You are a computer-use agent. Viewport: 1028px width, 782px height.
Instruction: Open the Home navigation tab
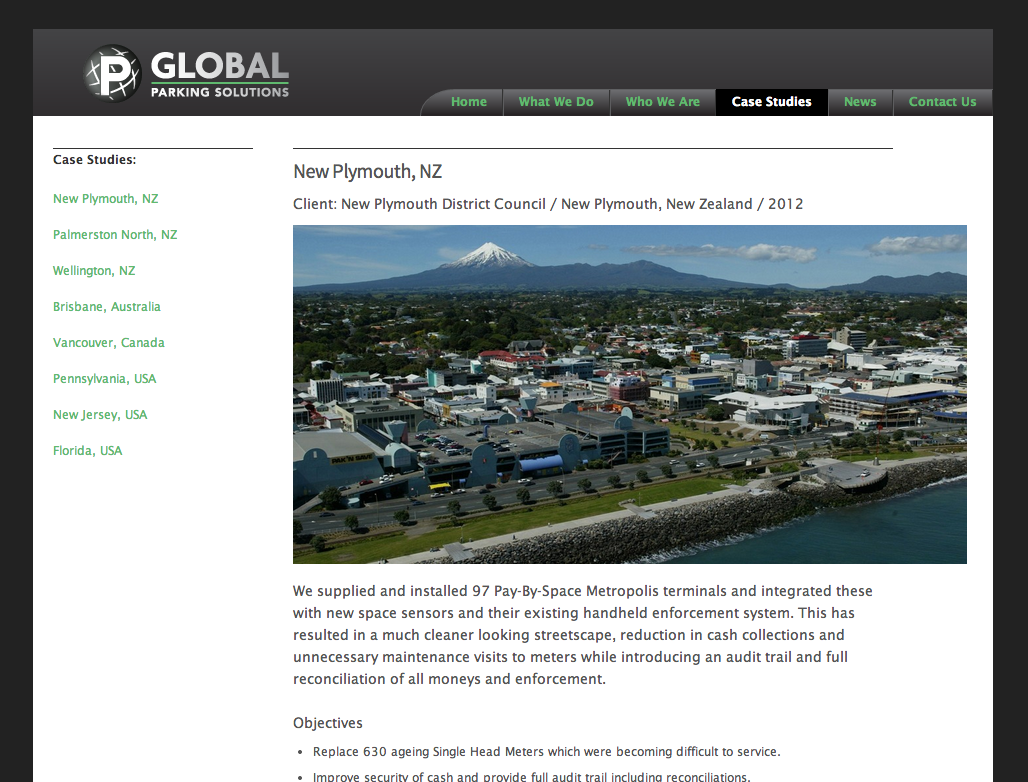pyautogui.click(x=468, y=101)
